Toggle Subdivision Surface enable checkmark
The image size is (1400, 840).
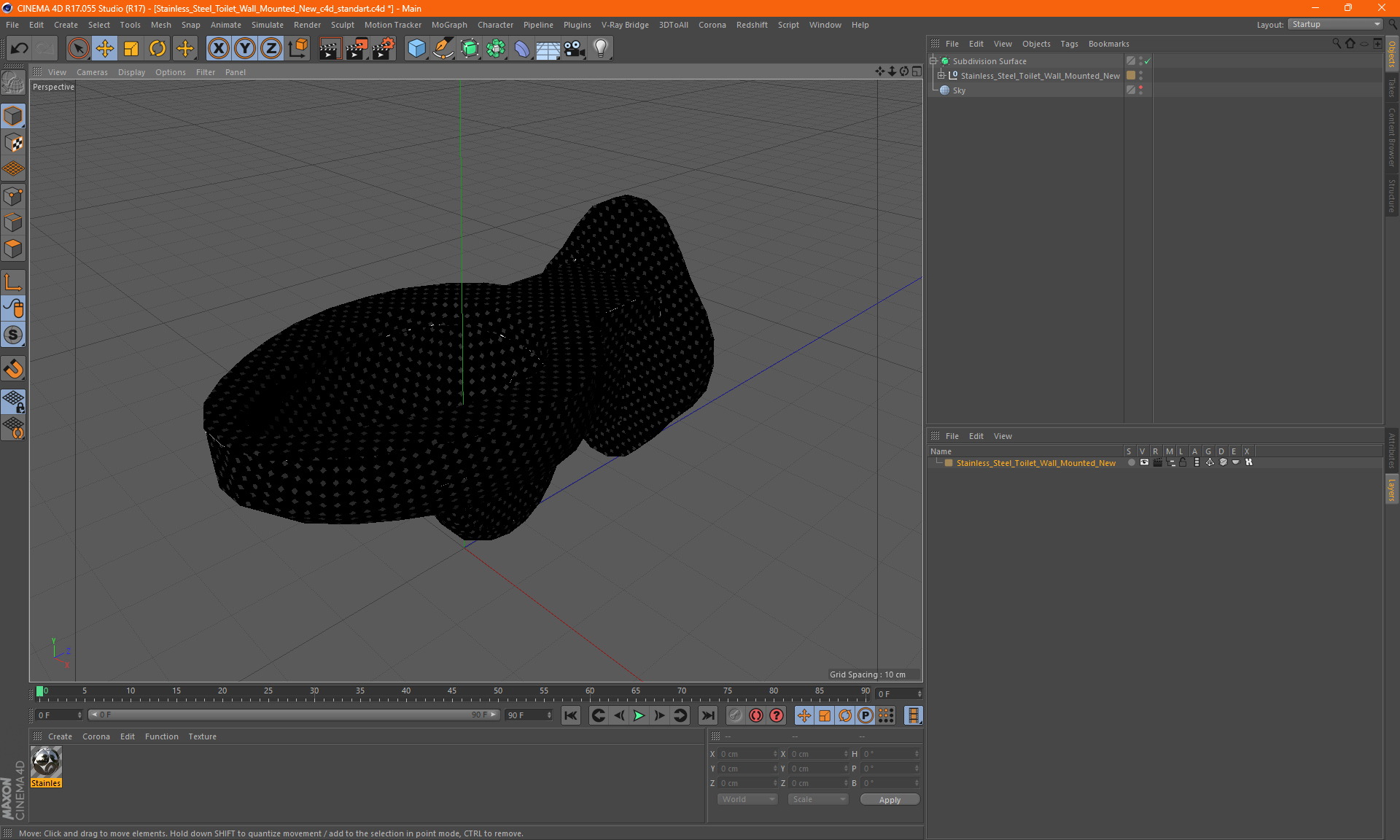point(1147,61)
